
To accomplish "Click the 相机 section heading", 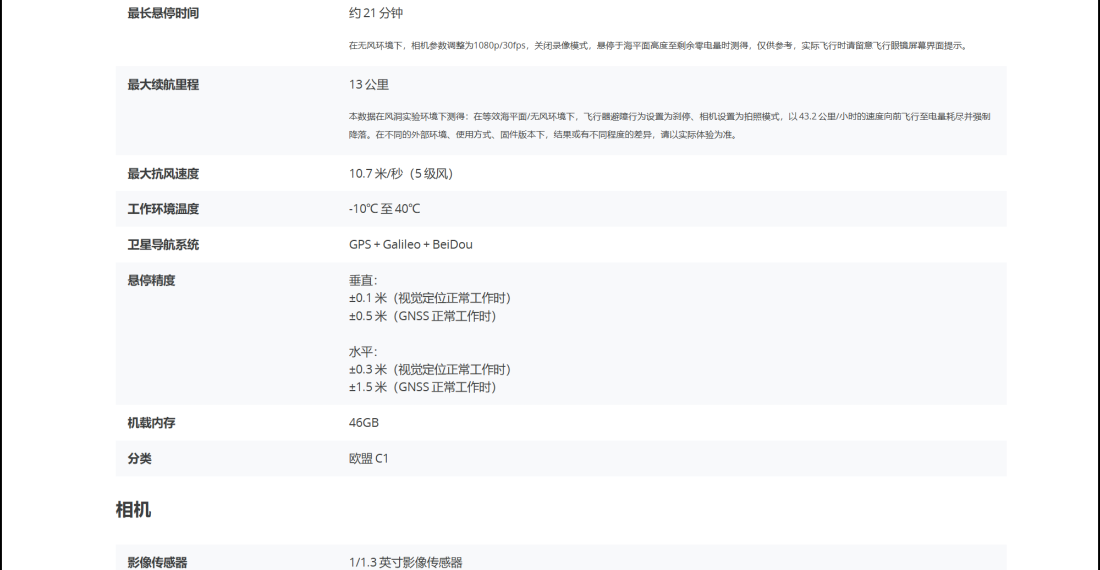I will click(x=133, y=510).
